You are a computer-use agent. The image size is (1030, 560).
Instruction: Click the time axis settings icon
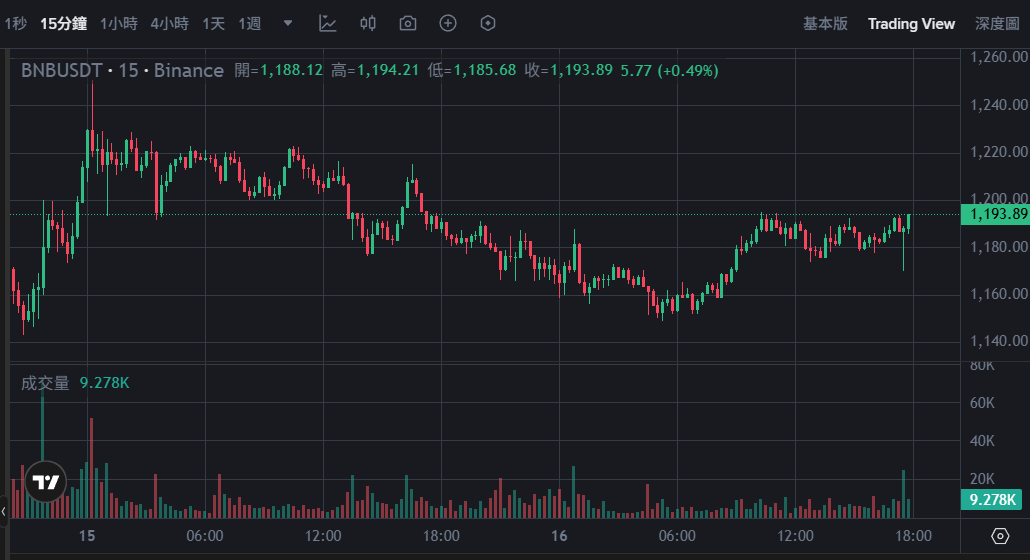tap(1000, 536)
